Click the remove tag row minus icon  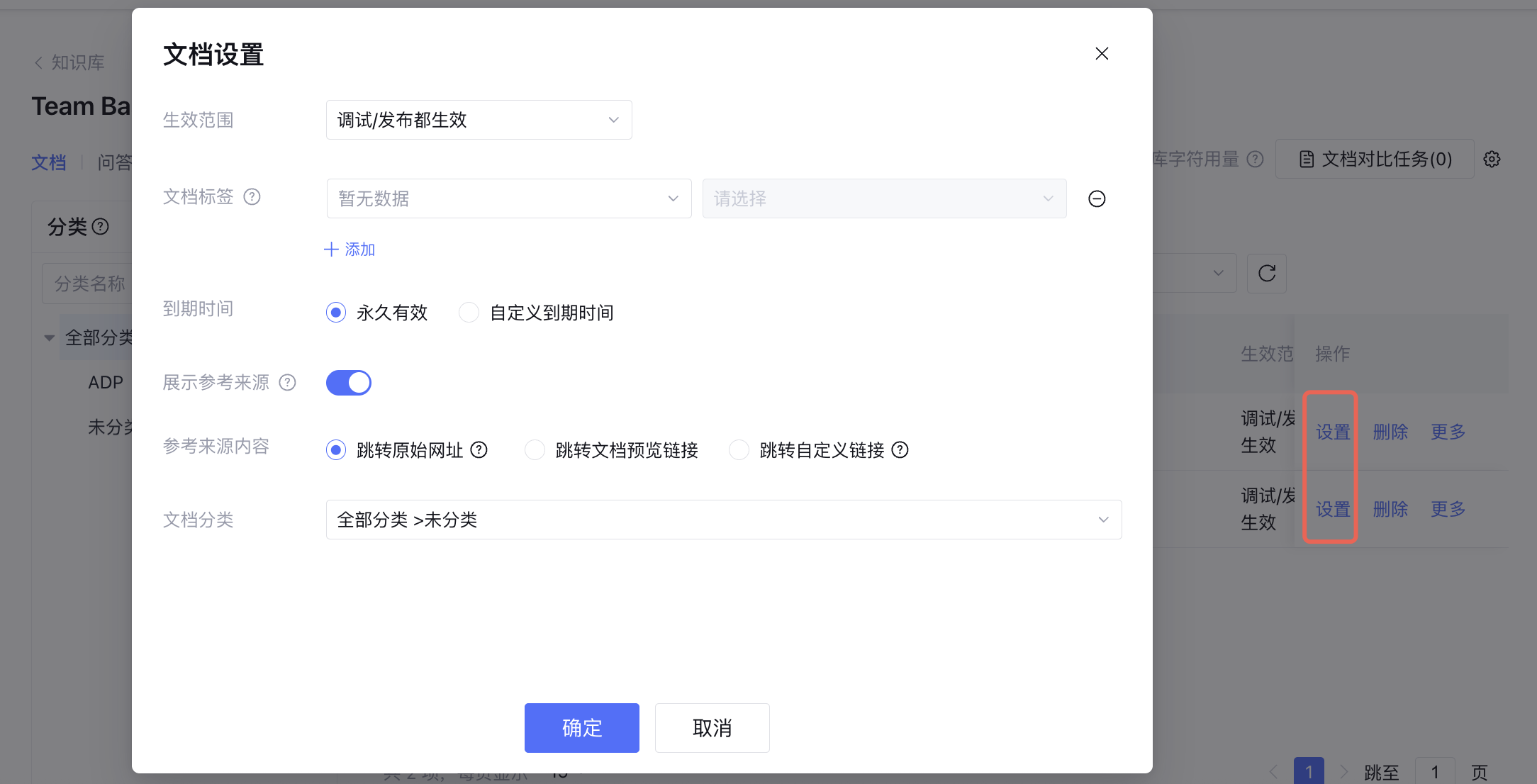[x=1097, y=198]
